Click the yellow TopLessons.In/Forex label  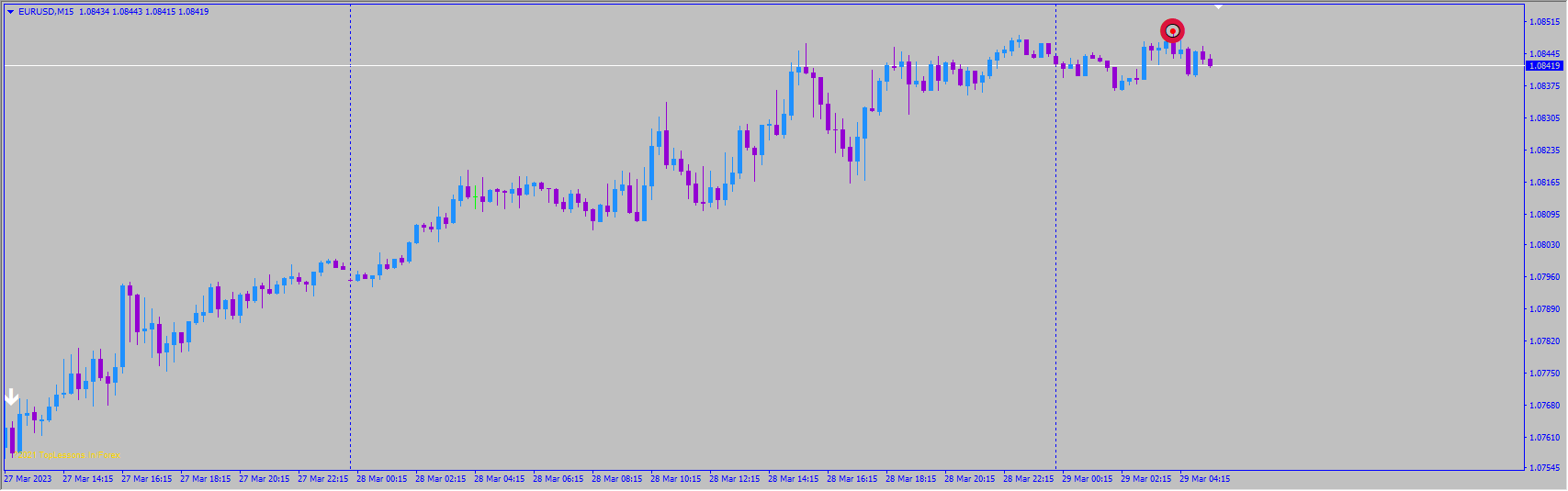coord(68,455)
